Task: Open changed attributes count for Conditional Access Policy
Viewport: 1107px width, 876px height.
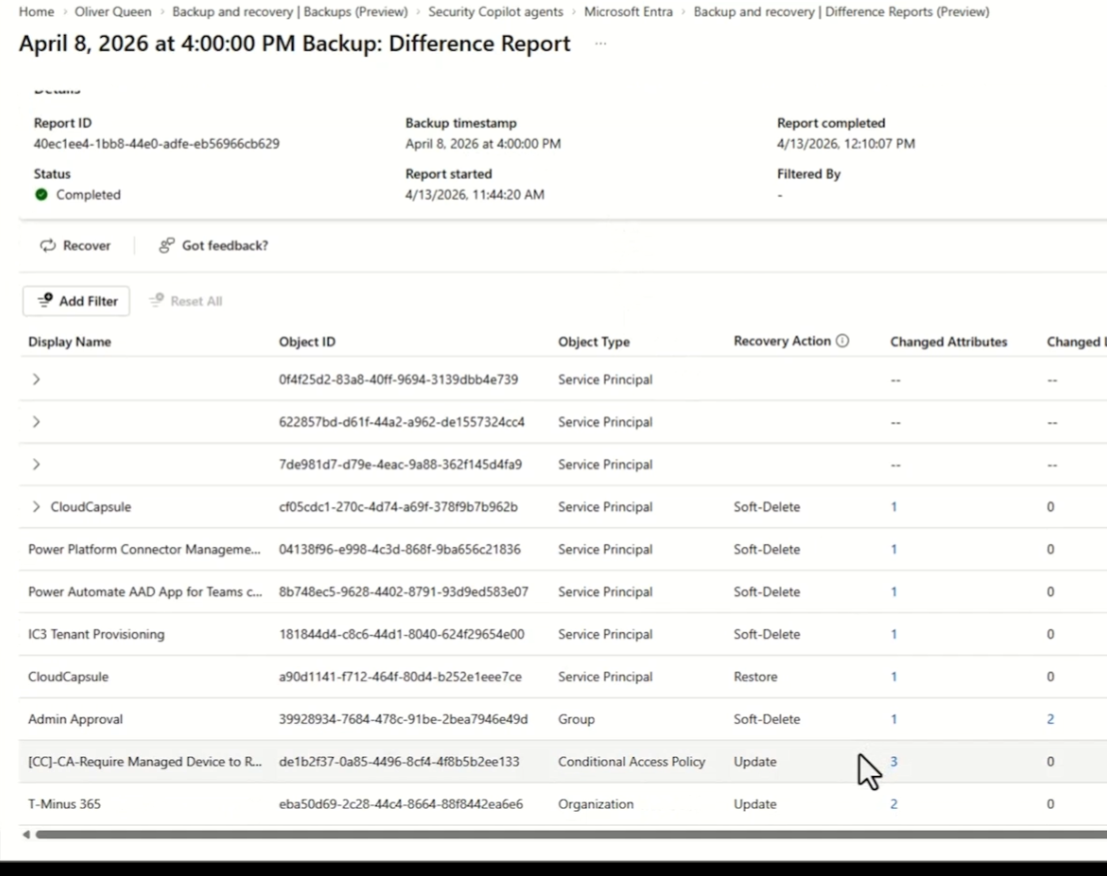Action: pos(893,762)
